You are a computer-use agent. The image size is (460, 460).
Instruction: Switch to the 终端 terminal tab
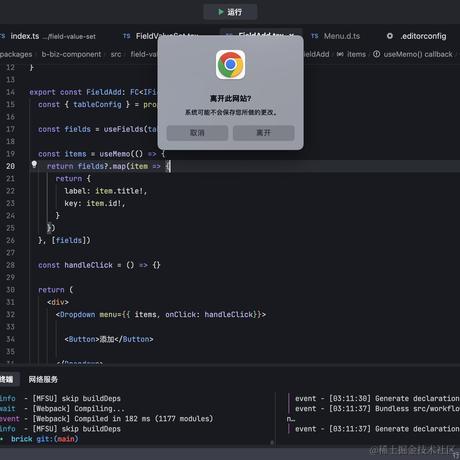coord(7,379)
